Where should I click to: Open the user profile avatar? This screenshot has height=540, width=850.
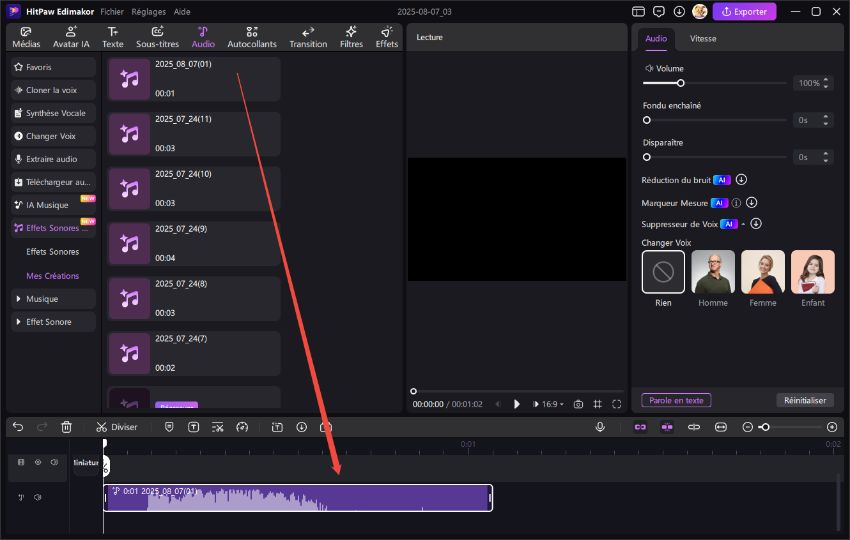(700, 11)
